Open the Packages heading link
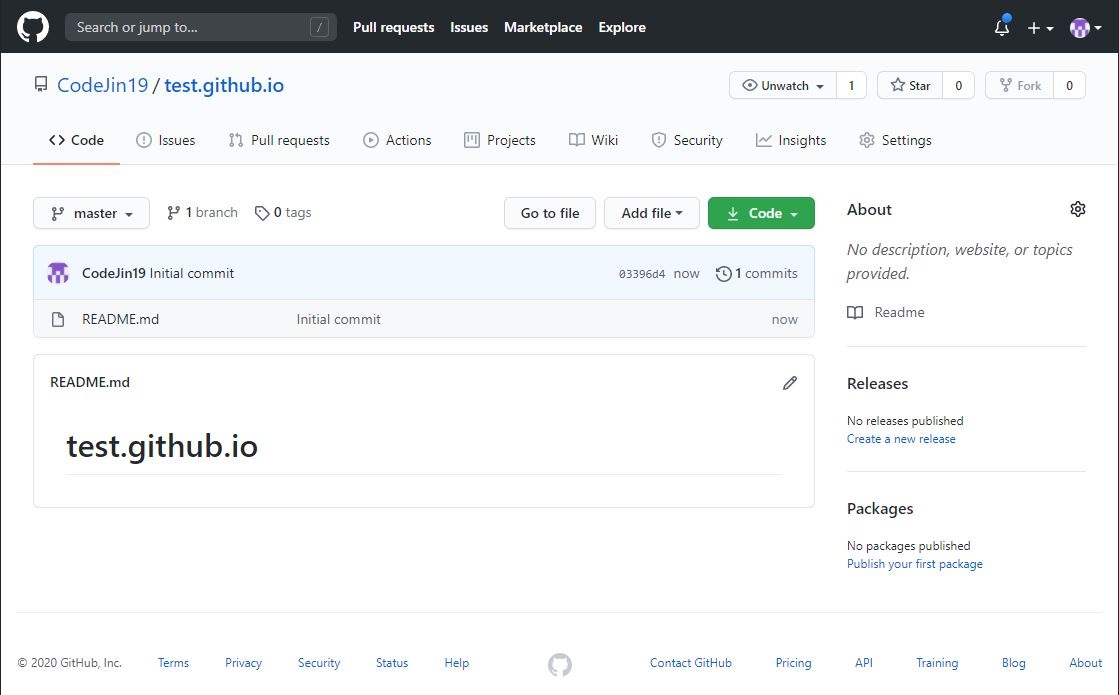Viewport: 1119px width, 695px height. [x=880, y=509]
